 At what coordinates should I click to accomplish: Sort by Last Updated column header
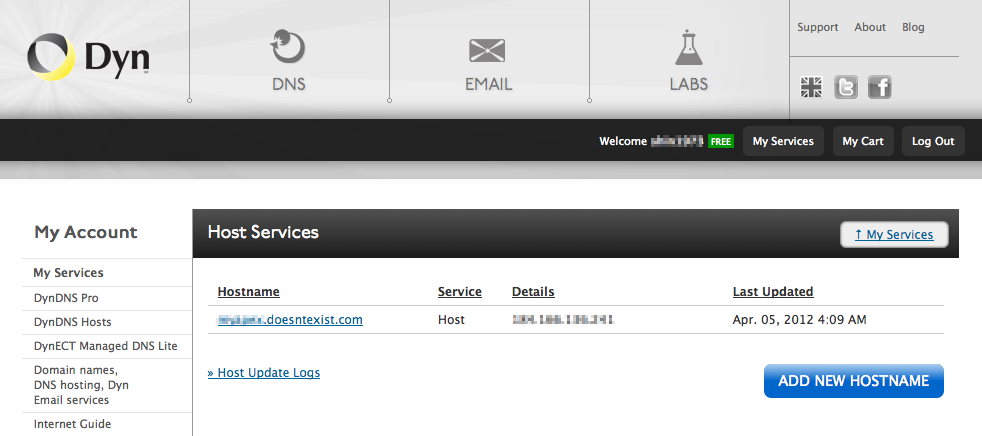click(773, 291)
